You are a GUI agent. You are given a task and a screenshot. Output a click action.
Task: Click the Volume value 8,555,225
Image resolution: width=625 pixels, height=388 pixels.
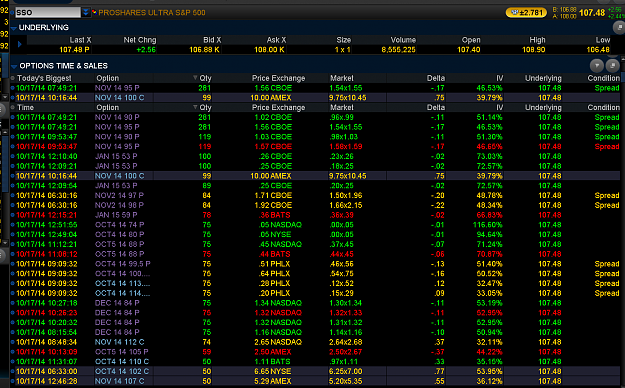pyautogui.click(x=398, y=50)
